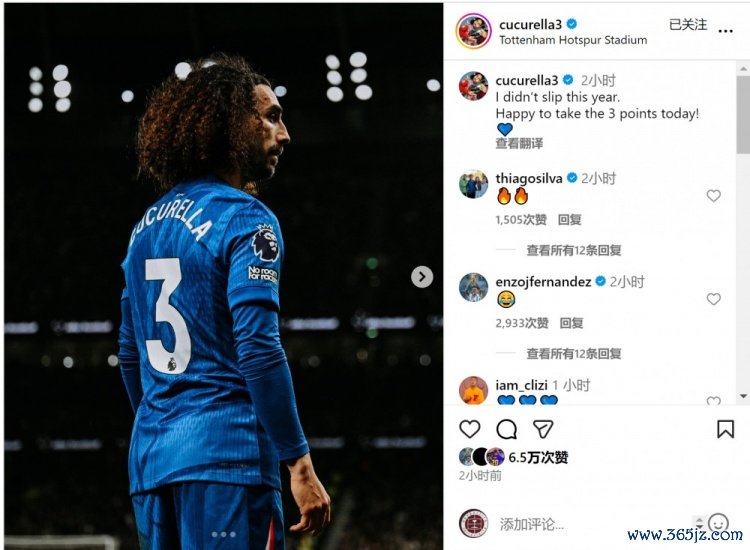
Task: Like thiagosilva's fire emoji comment
Action: pos(713,195)
